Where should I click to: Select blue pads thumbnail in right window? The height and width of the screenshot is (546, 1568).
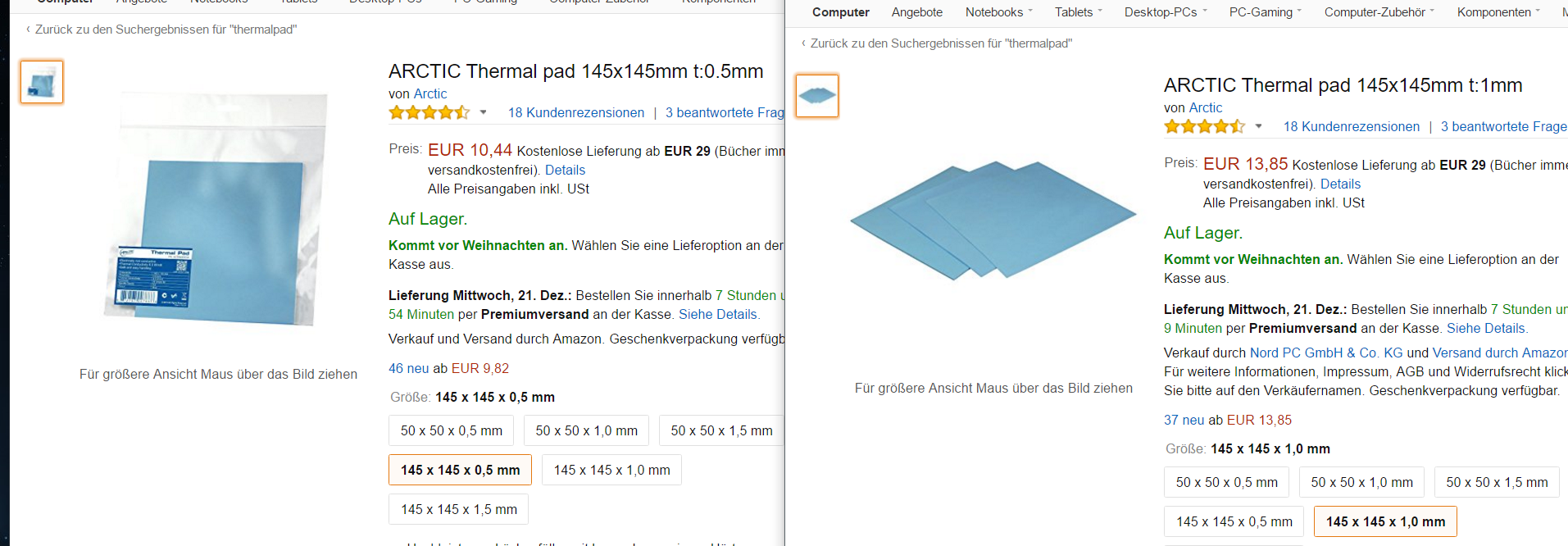(817, 96)
